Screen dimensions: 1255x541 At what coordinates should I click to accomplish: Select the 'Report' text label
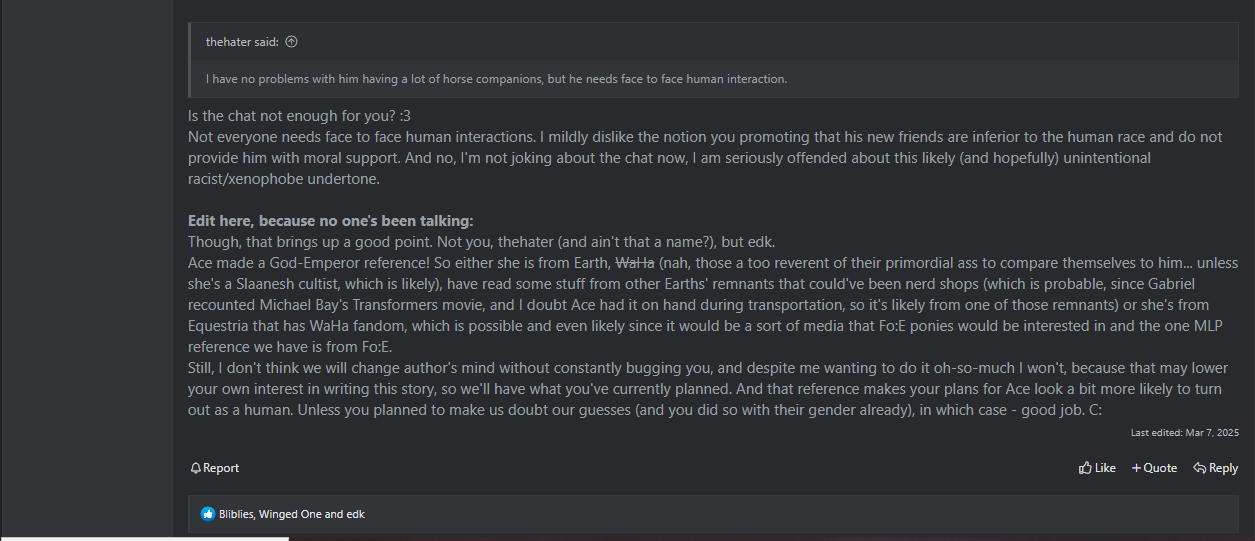(x=221, y=468)
